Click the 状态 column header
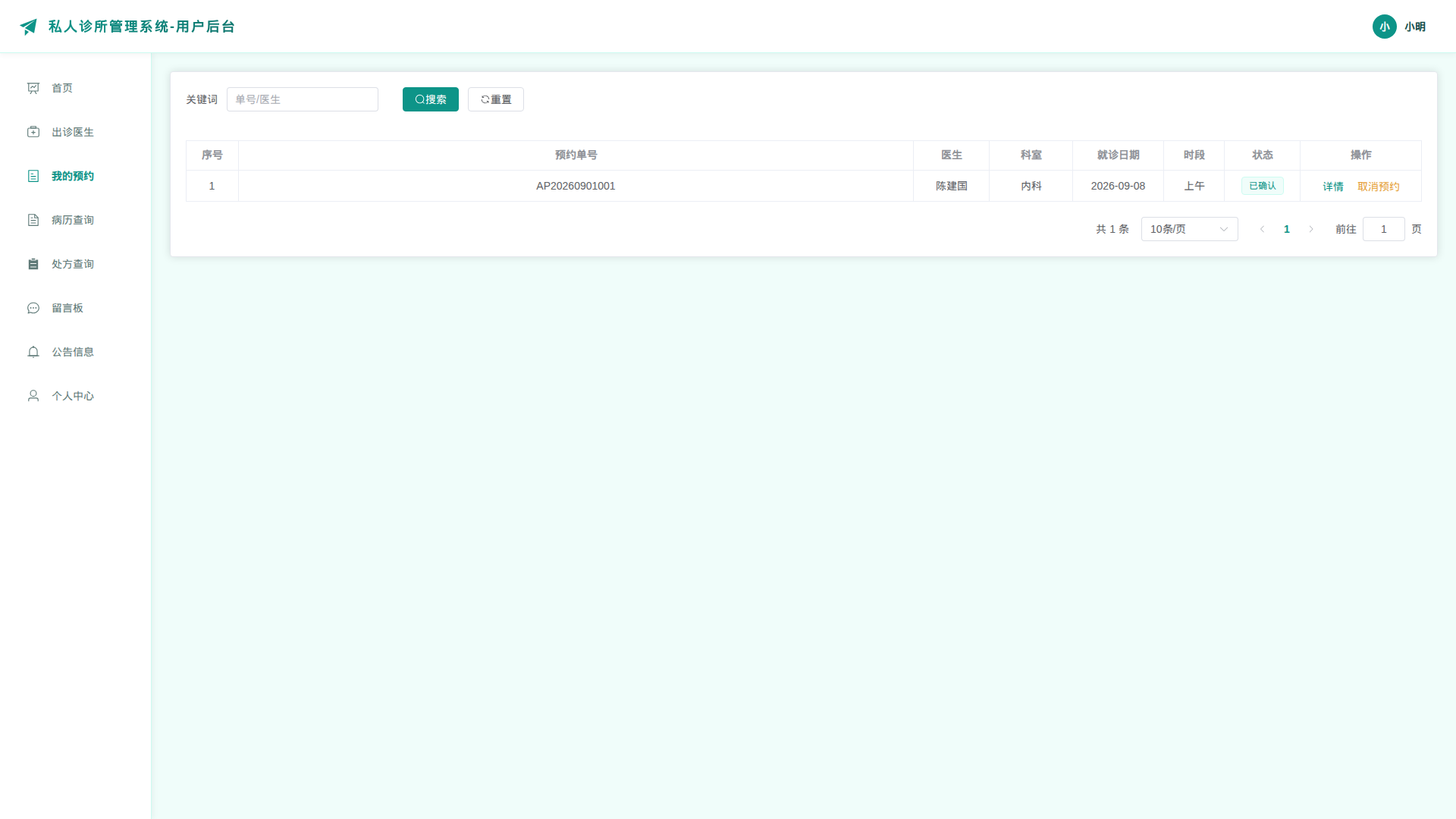The image size is (1456, 819). (x=1263, y=155)
